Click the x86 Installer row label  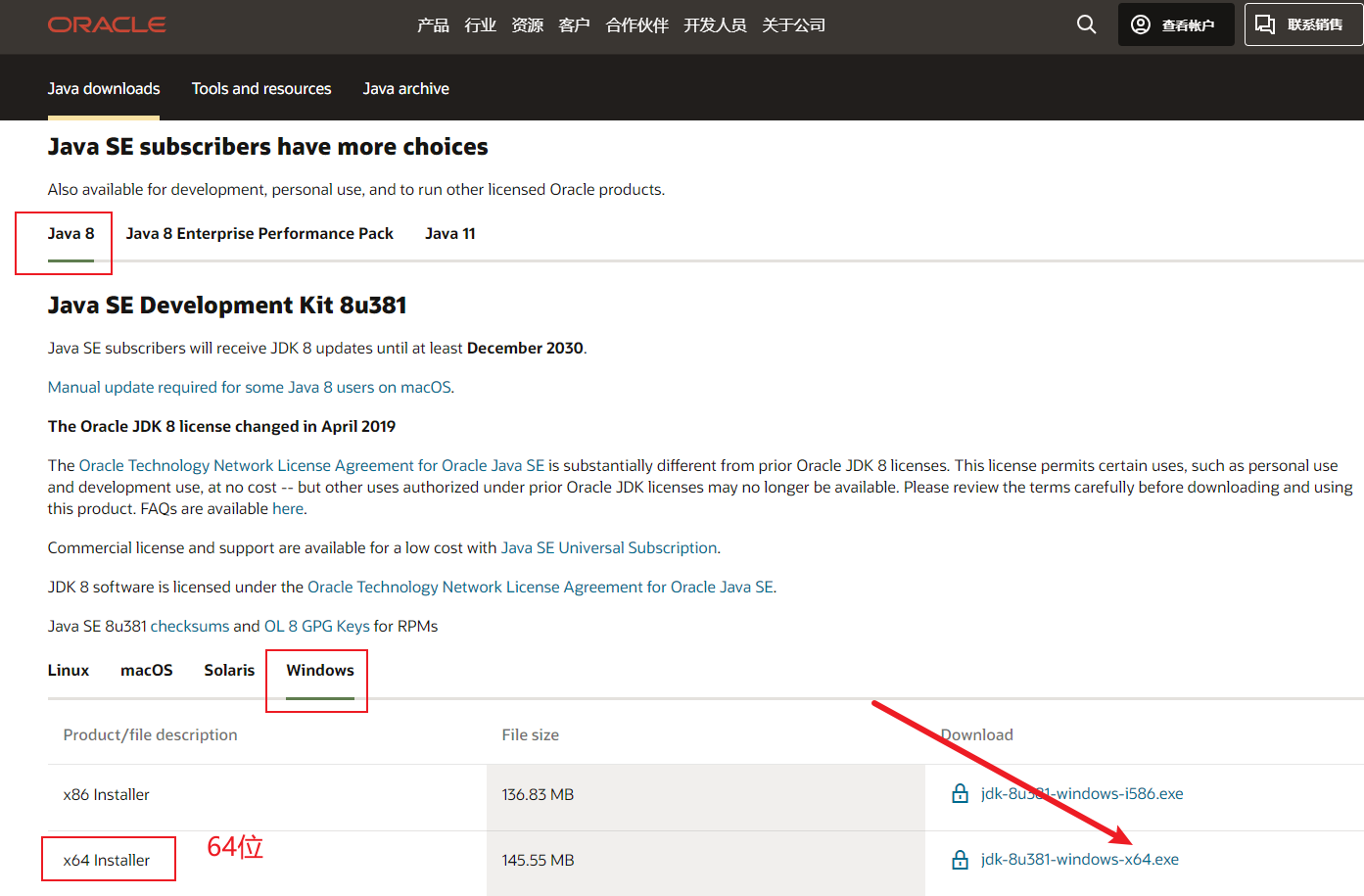107,794
